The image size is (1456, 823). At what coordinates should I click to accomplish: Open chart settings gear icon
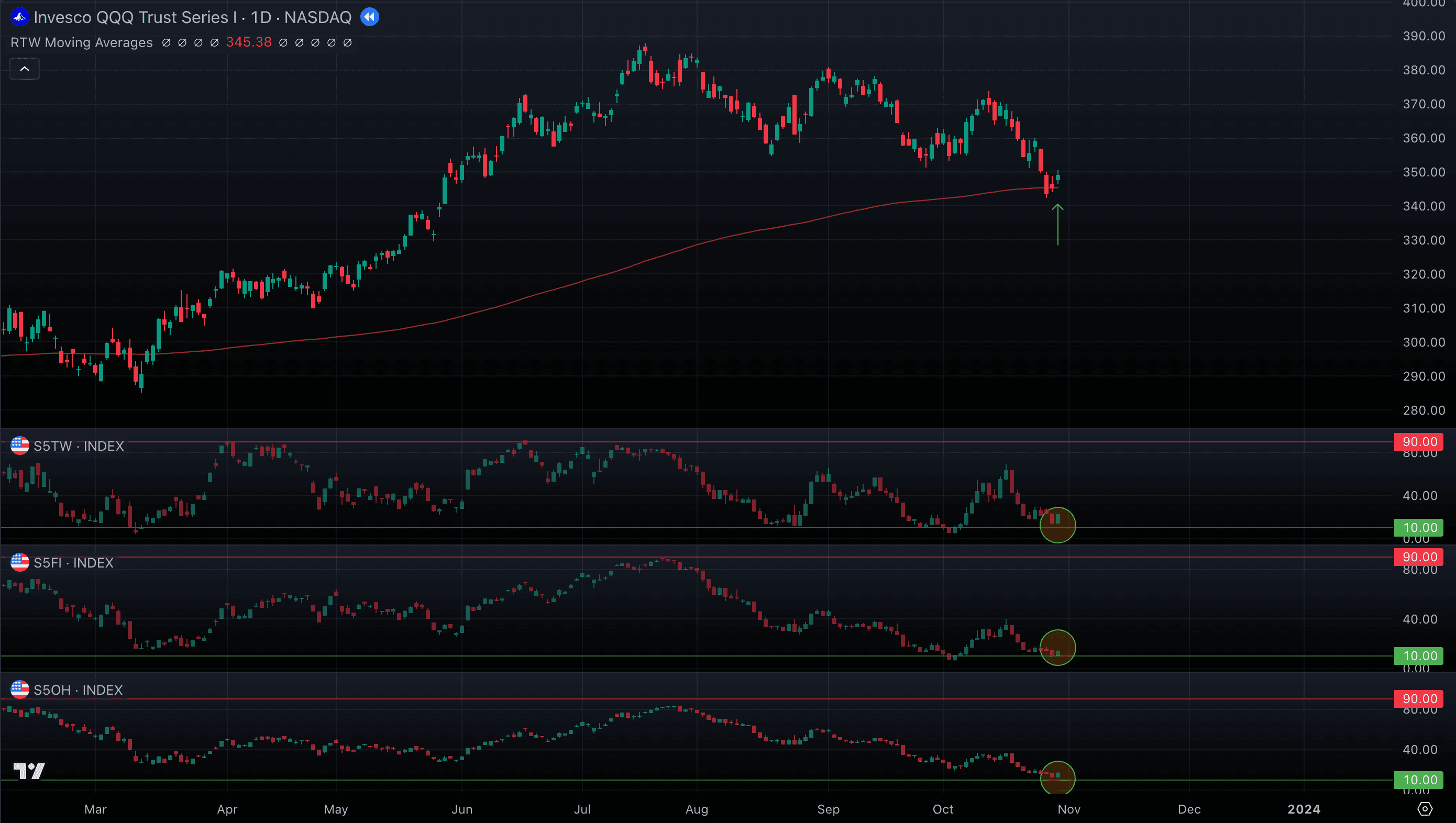pyautogui.click(x=1425, y=809)
